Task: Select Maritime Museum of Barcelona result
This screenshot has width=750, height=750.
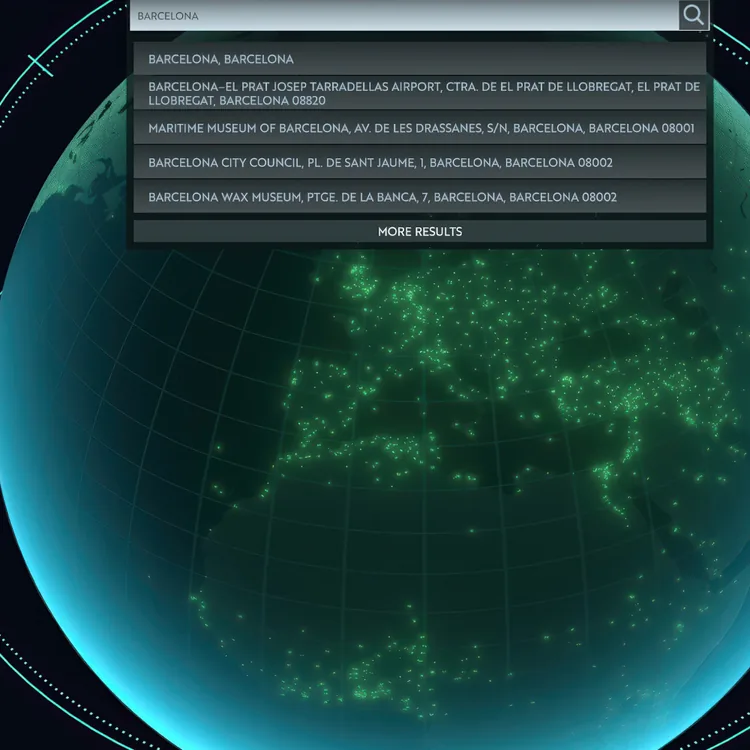Action: point(420,128)
